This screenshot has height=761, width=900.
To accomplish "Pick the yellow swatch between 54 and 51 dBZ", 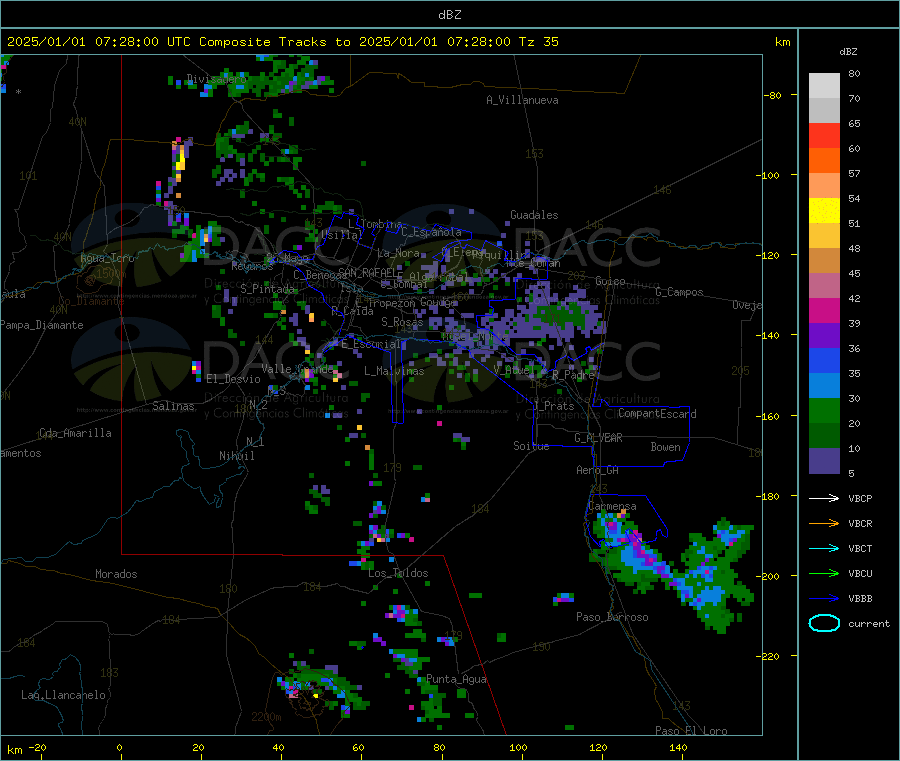I will pyautogui.click(x=824, y=211).
